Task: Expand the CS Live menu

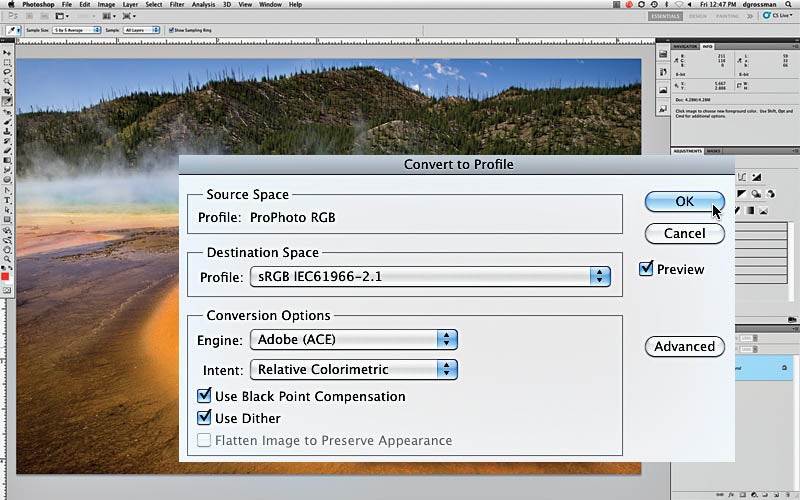Action: tap(779, 16)
